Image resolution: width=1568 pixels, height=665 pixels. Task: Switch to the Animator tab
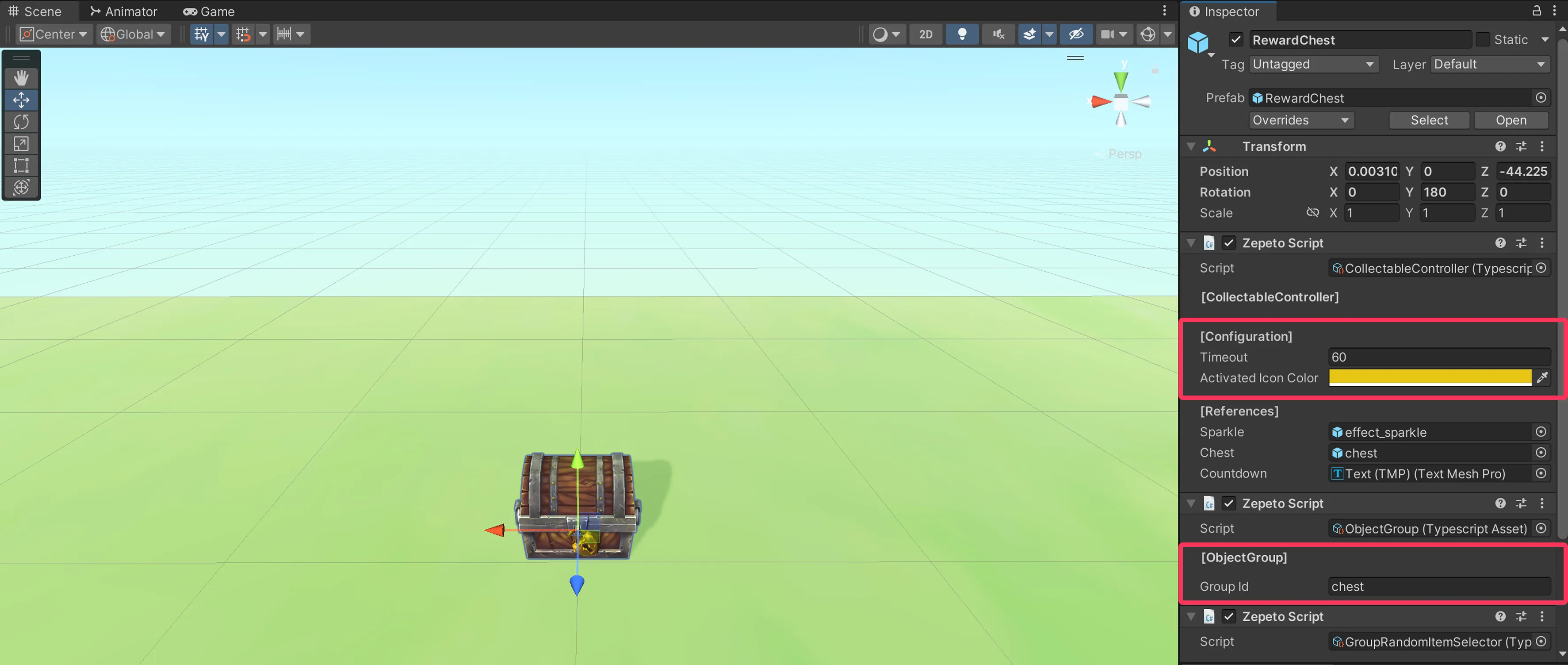123,11
